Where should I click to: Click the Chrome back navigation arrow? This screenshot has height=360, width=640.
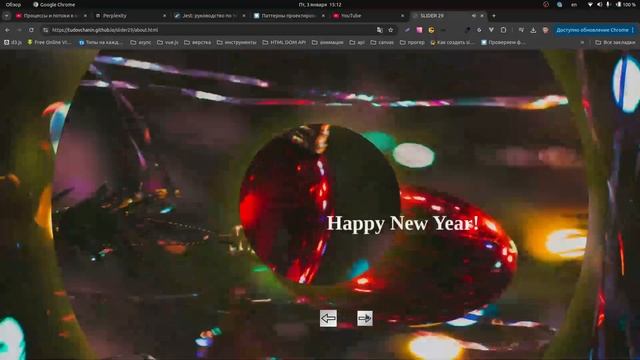pyautogui.click(x=7, y=30)
